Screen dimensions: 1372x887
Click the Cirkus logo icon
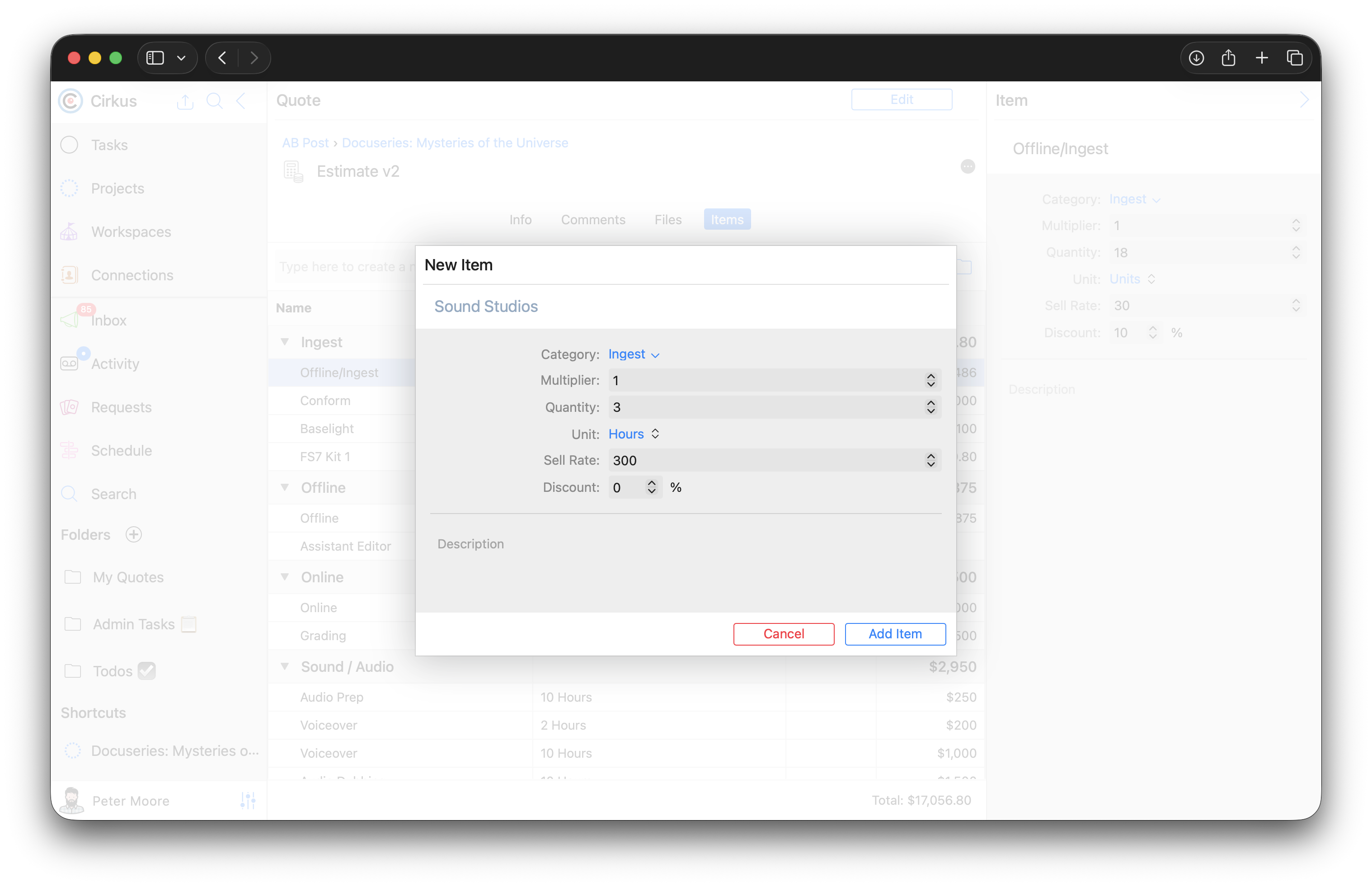[71, 101]
